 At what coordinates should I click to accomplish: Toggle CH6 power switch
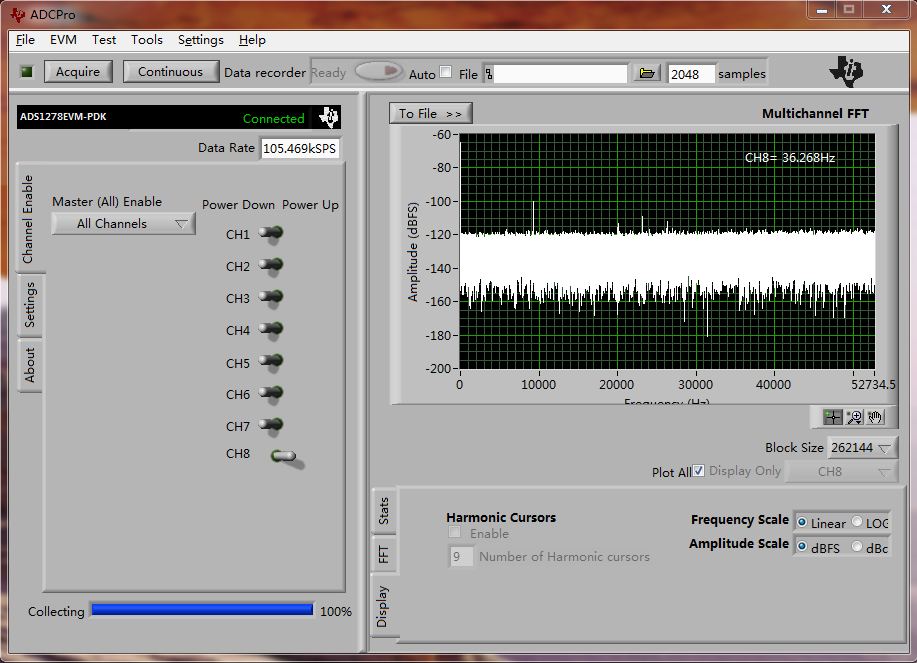pos(271,393)
